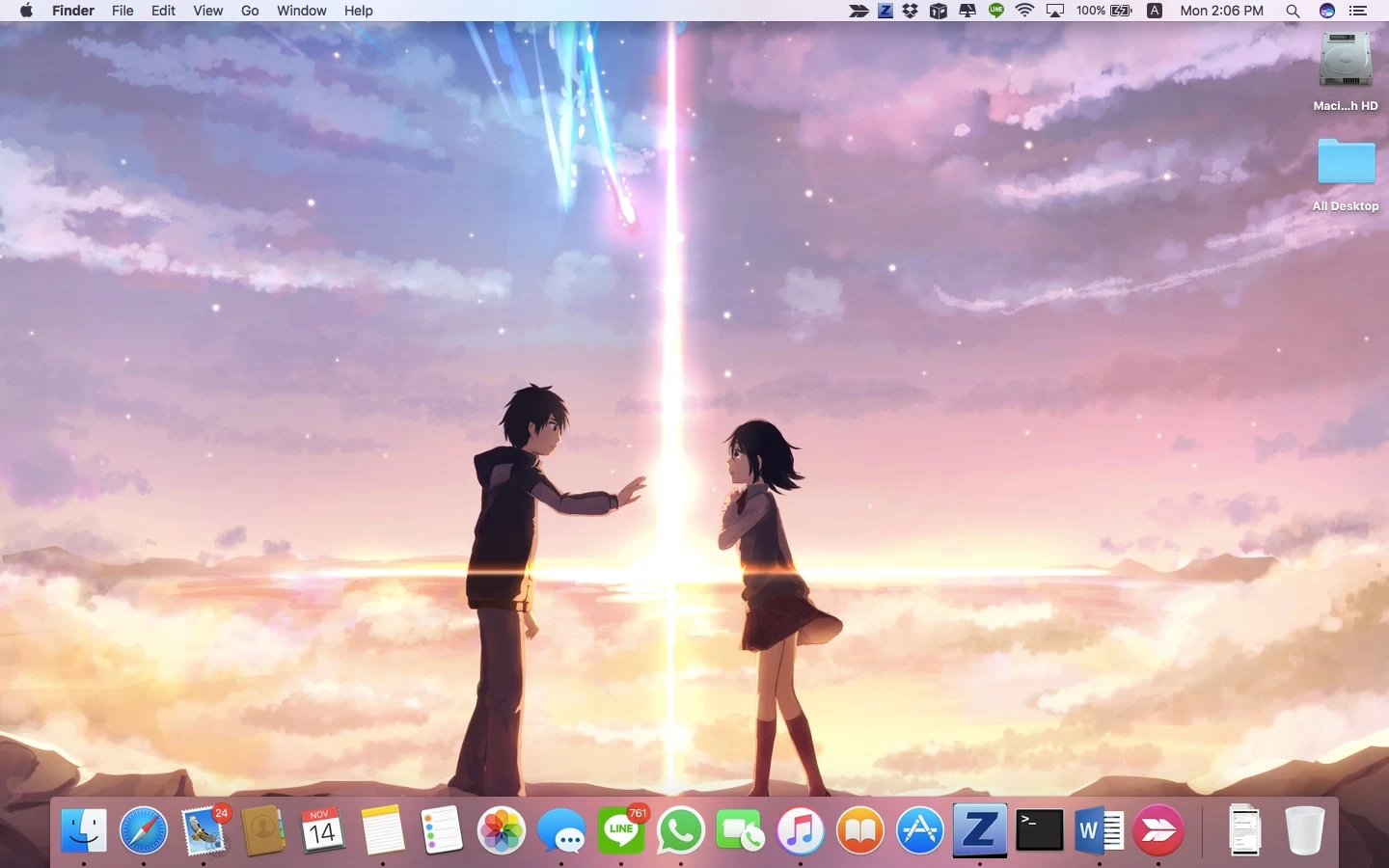Open the App Store in Dock
The height and width of the screenshot is (868, 1389).
pos(920,830)
